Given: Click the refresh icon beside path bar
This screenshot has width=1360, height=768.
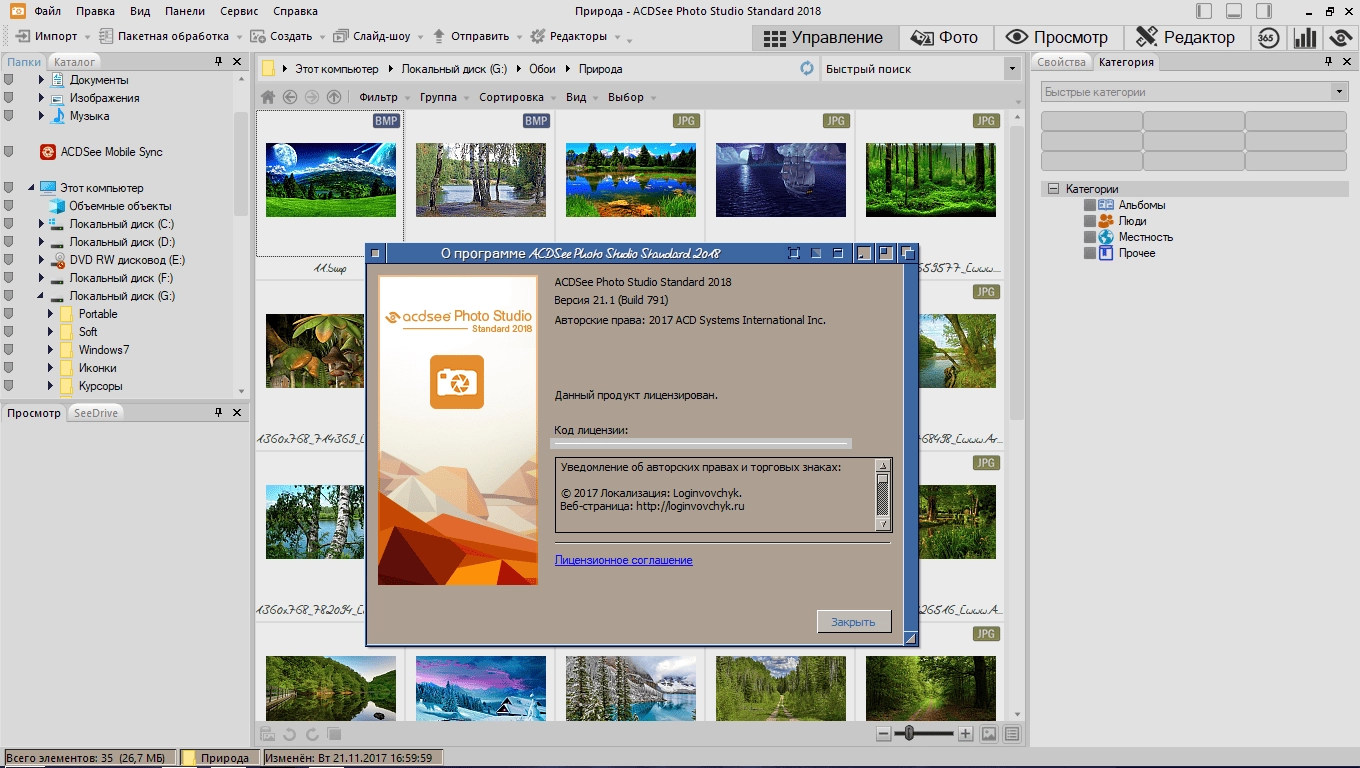Looking at the screenshot, I should click(807, 69).
